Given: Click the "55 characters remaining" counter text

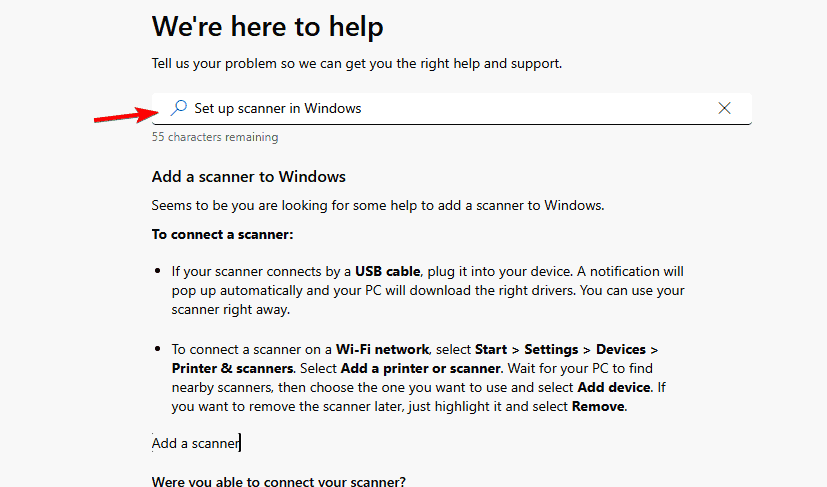Looking at the screenshot, I should pyautogui.click(x=215, y=137).
